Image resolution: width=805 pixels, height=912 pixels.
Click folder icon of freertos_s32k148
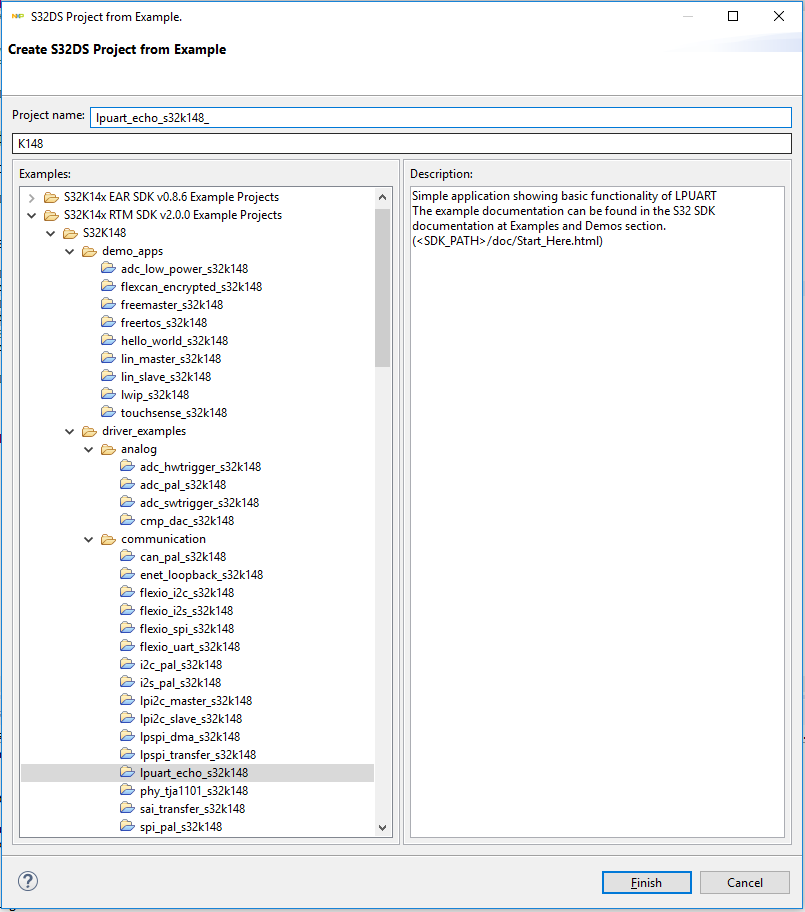(108, 322)
